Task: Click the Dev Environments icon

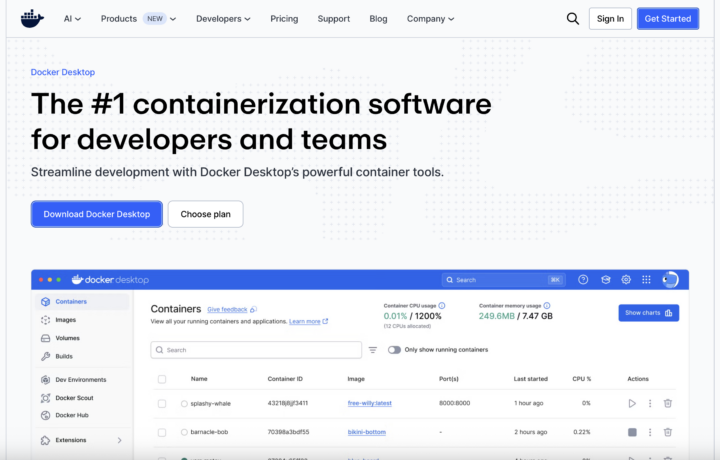Action: 45,380
